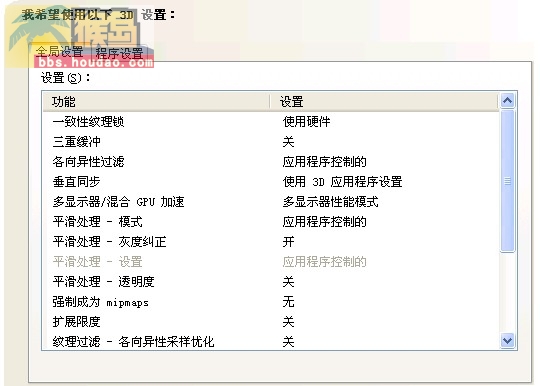Open 无 value of 强制成为 mipmaps

coord(289,302)
